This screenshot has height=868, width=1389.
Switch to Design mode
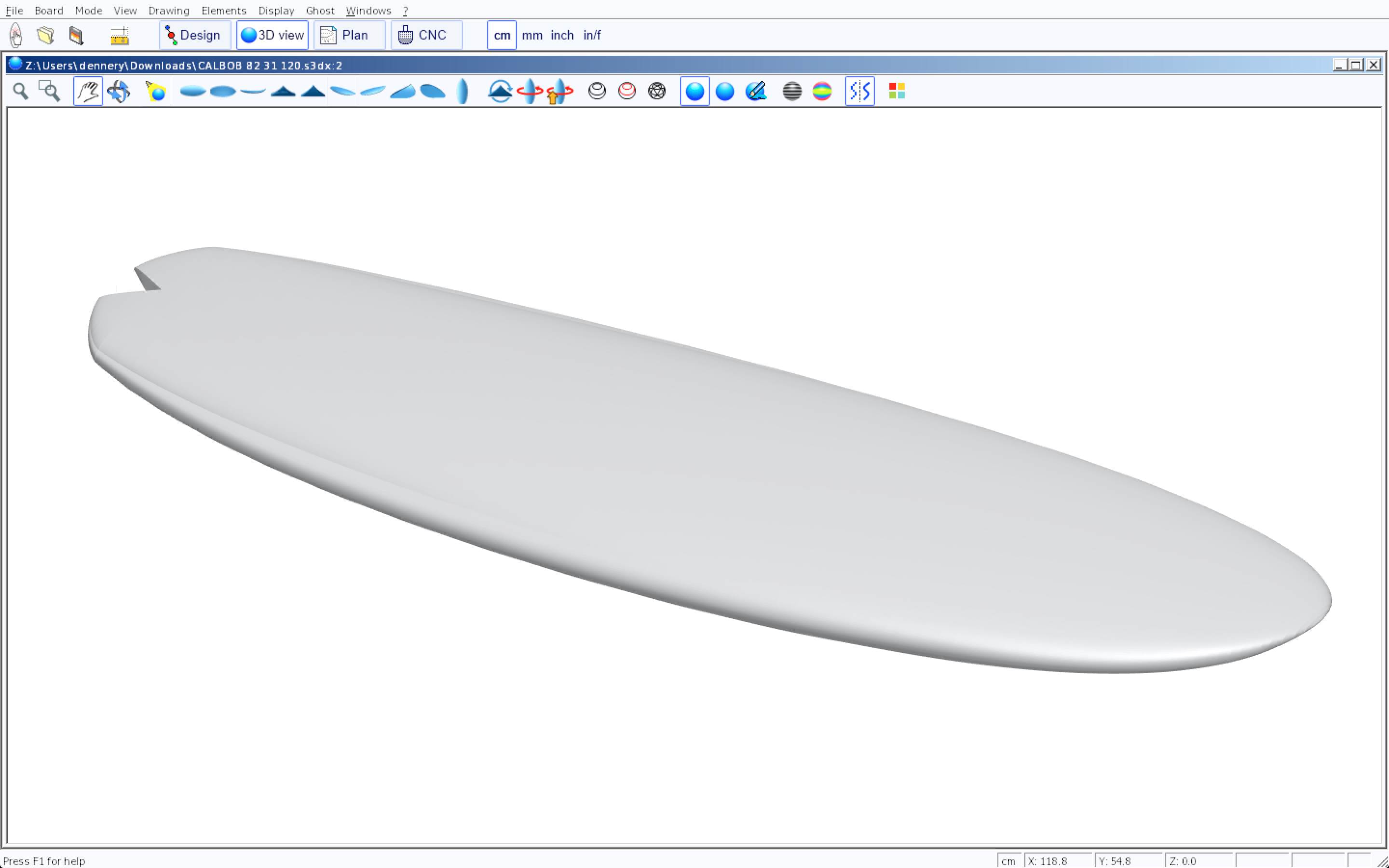[194, 35]
